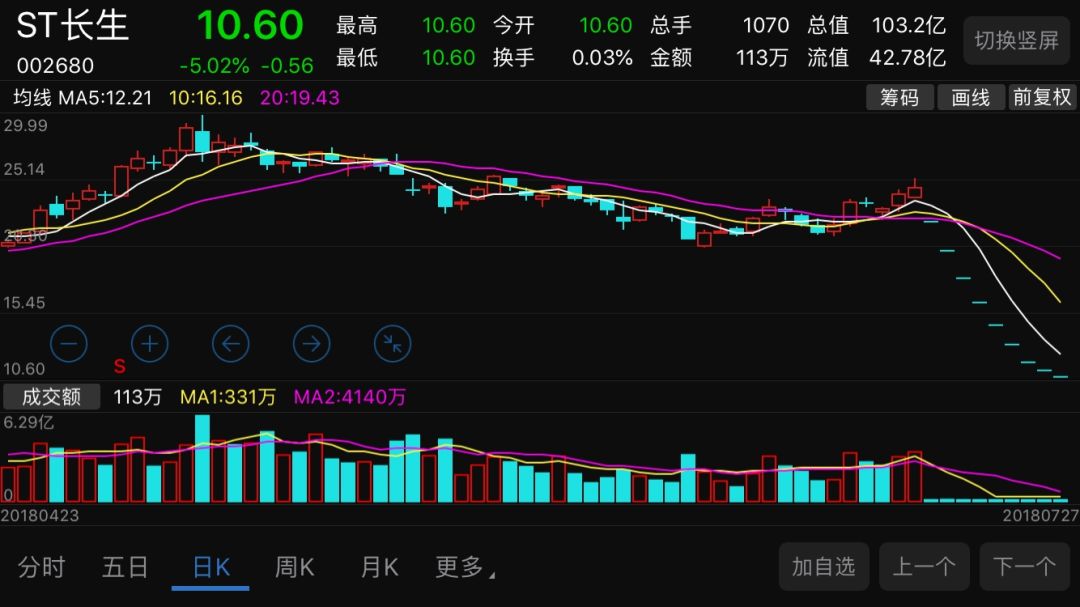Add stock with 加自选 button
The height and width of the screenshot is (607, 1080).
[x=824, y=566]
